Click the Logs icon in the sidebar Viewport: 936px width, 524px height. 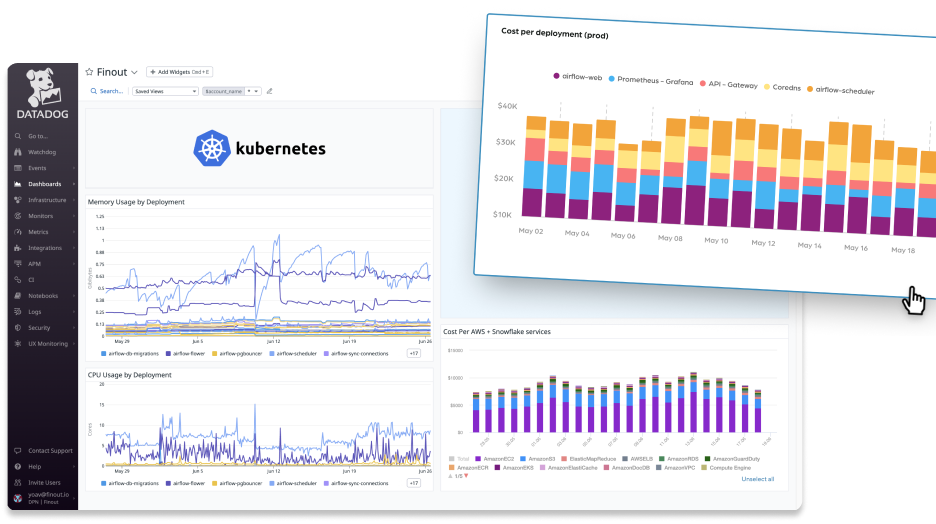tap(18, 312)
